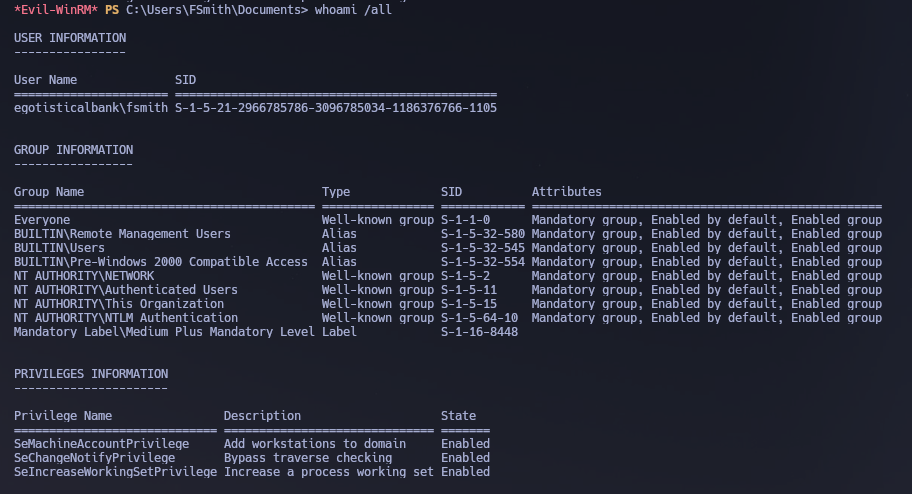
Task: Click 'Increase a process working set' description
Action: (329, 471)
